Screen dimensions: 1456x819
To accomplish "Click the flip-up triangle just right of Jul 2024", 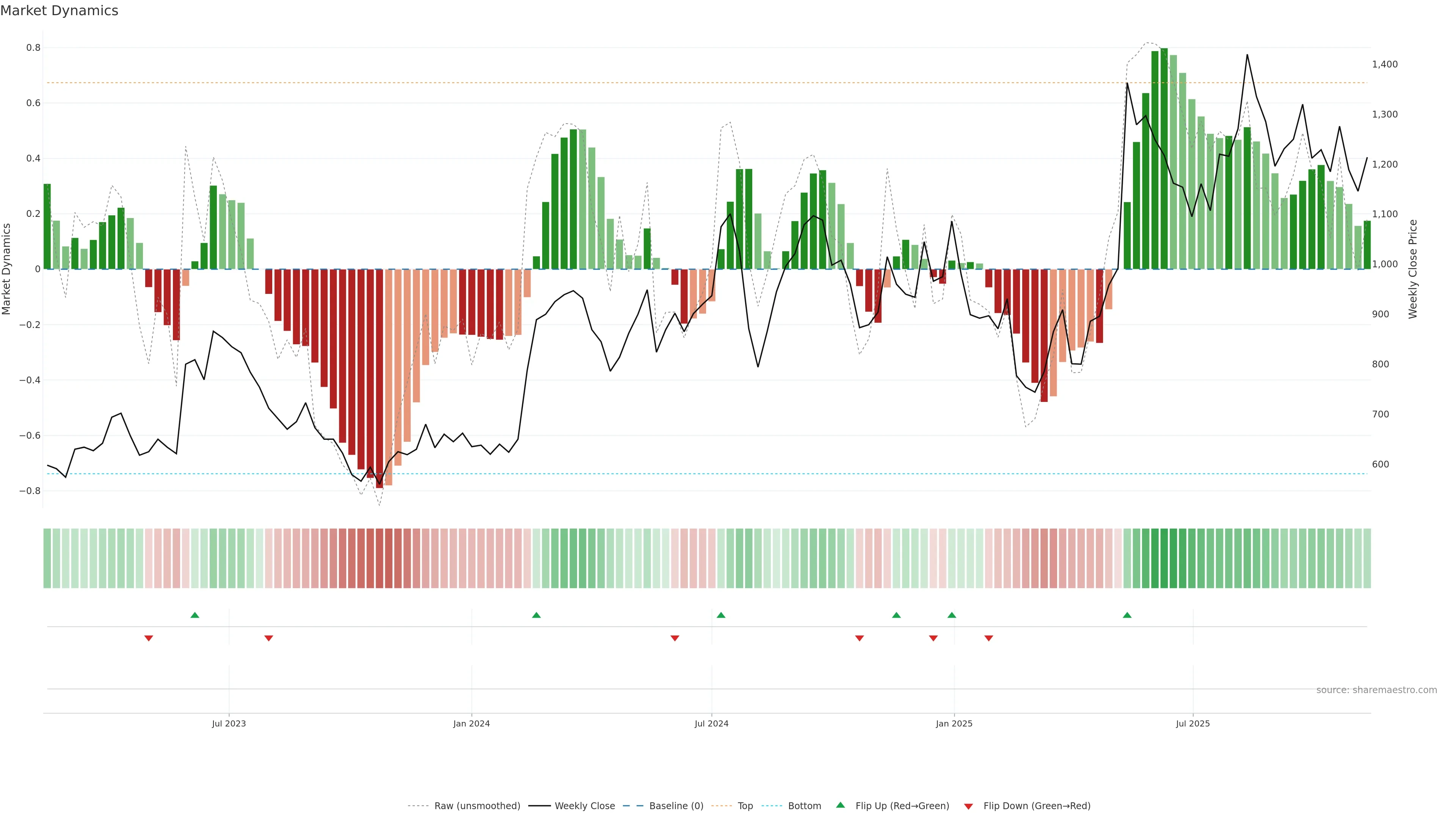I will point(721,615).
